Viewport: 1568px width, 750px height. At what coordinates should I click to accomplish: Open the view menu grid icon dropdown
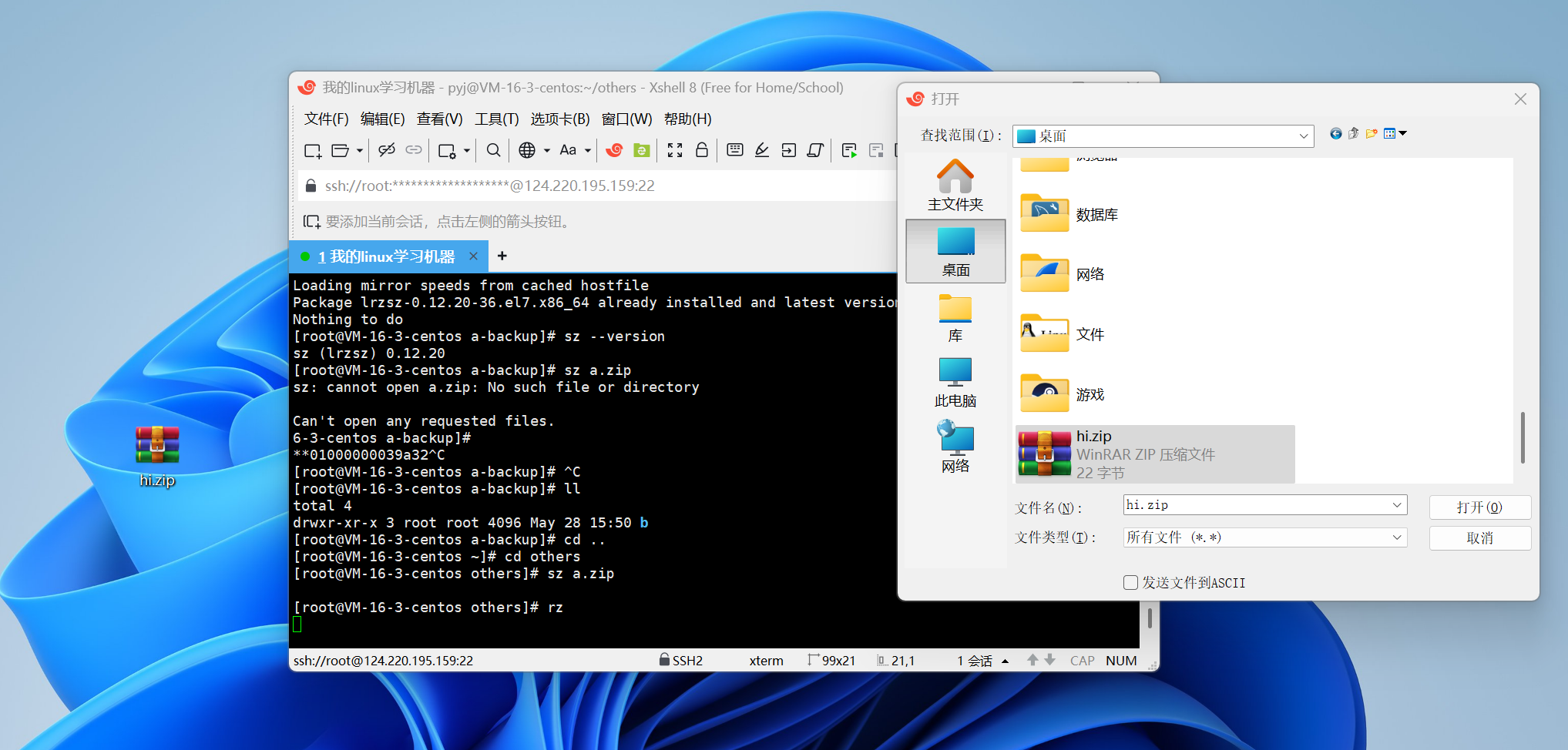pos(1395,133)
